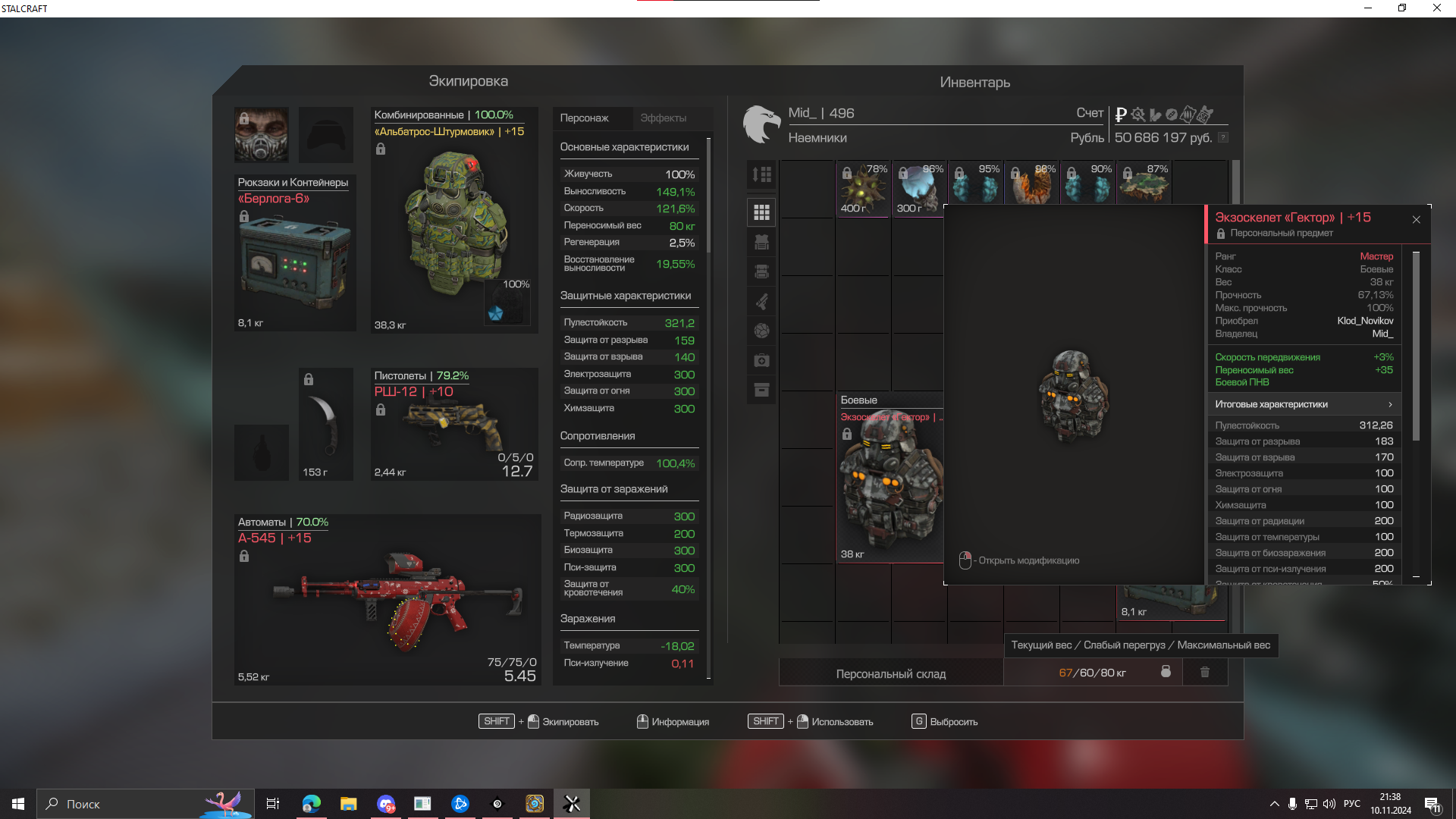Click the Использовать hint button
The height and width of the screenshot is (819, 1456).
811,722
